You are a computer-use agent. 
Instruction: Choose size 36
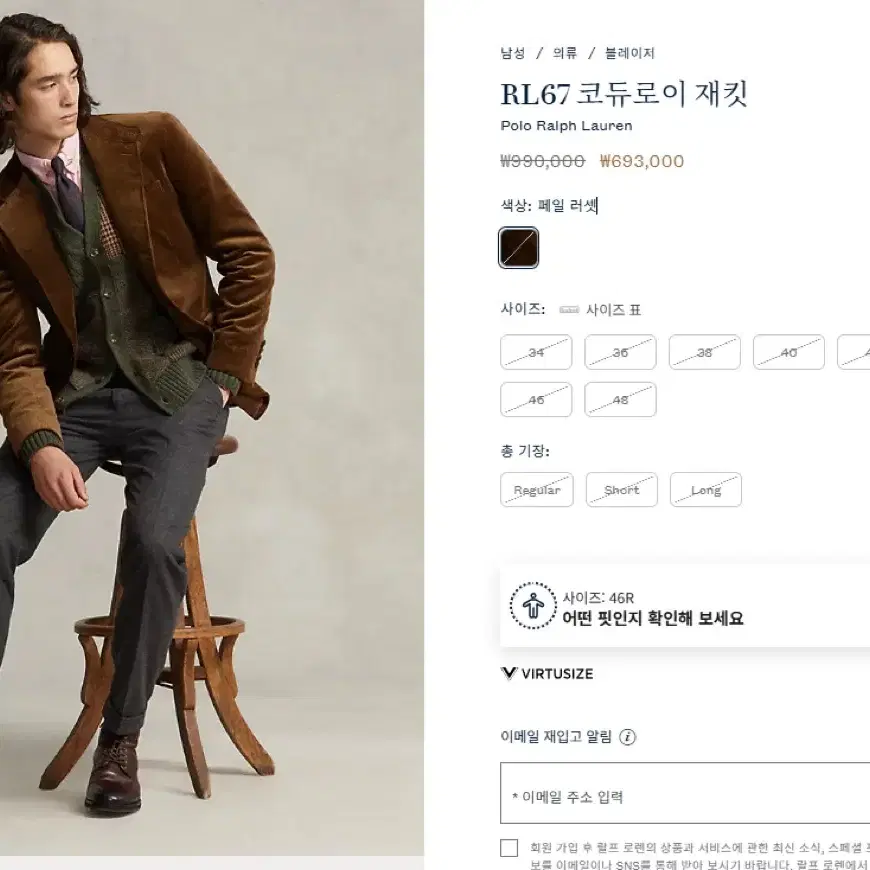click(x=620, y=352)
